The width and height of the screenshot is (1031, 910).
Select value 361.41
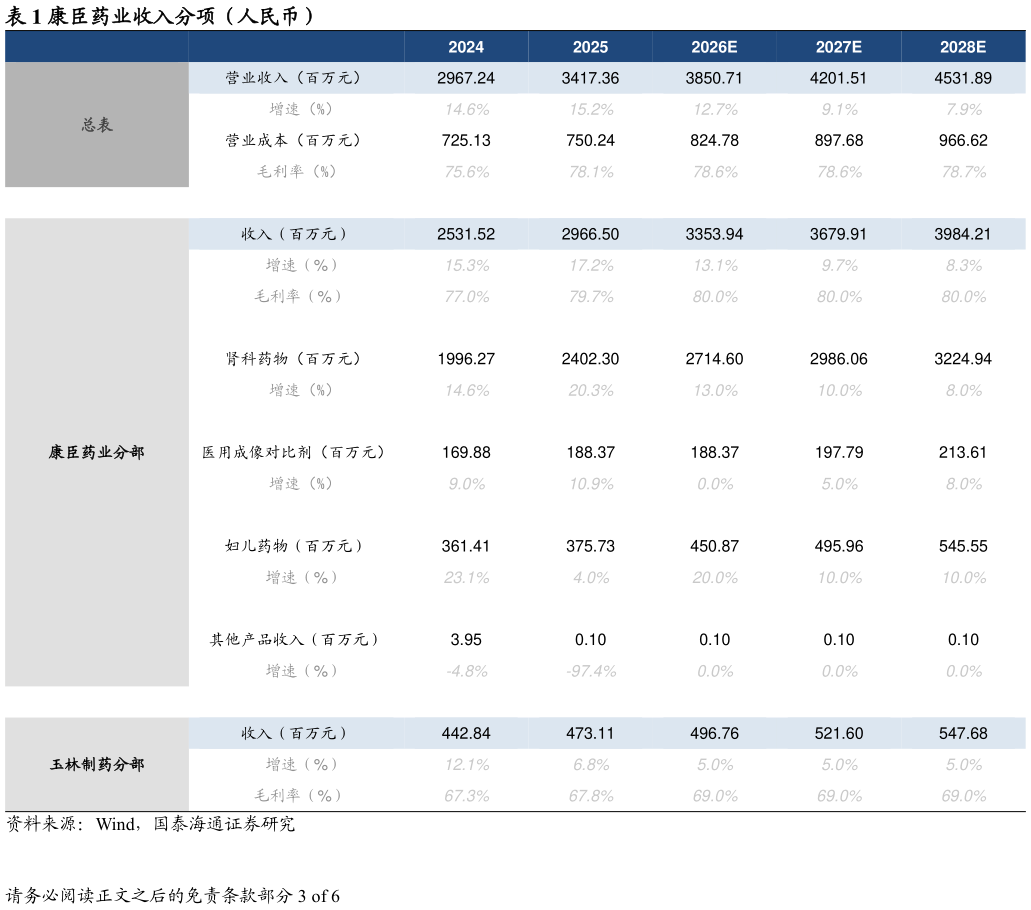[x=466, y=546]
